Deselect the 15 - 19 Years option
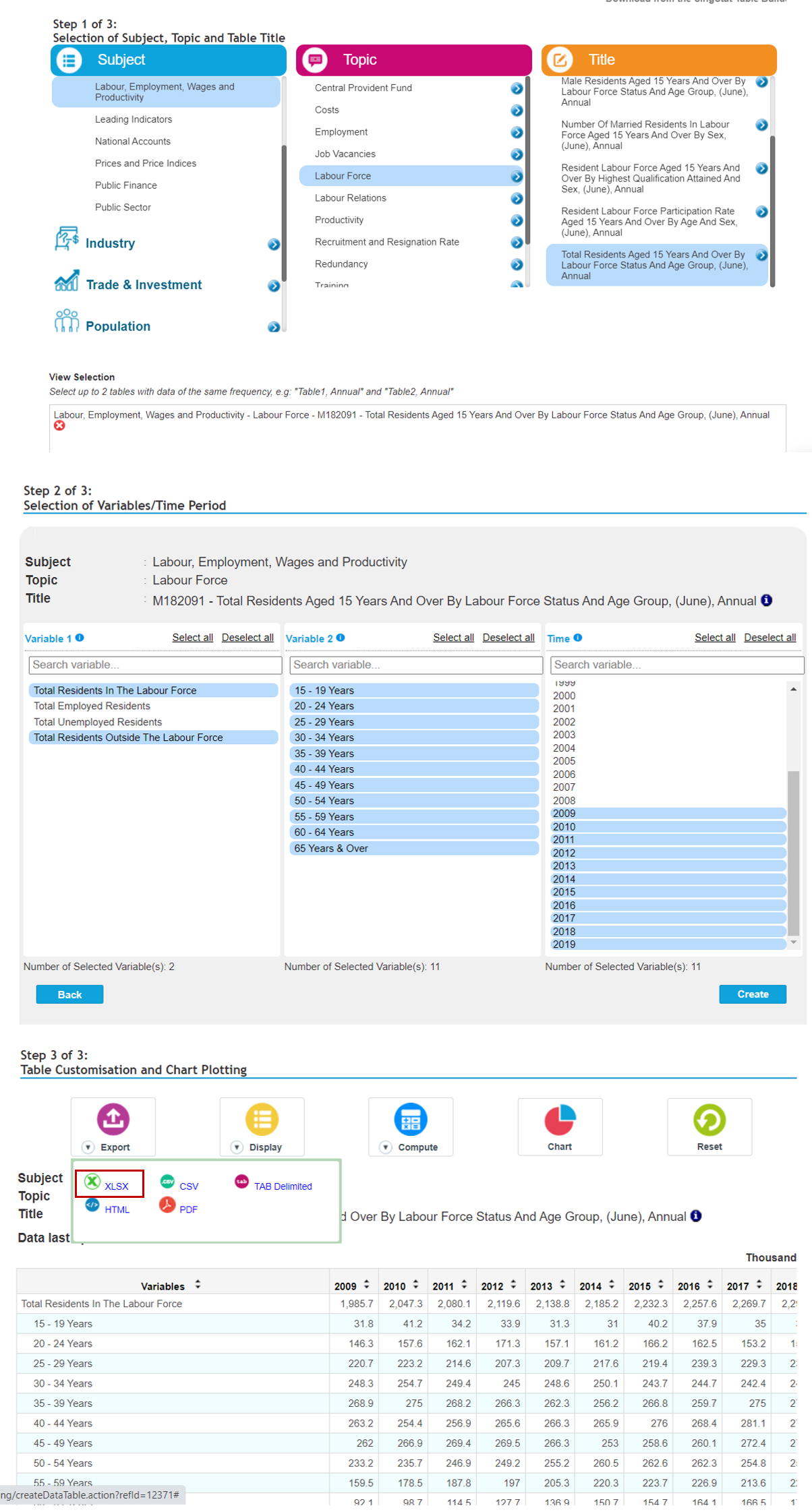Viewport: 812px width, 1512px height. [324, 690]
